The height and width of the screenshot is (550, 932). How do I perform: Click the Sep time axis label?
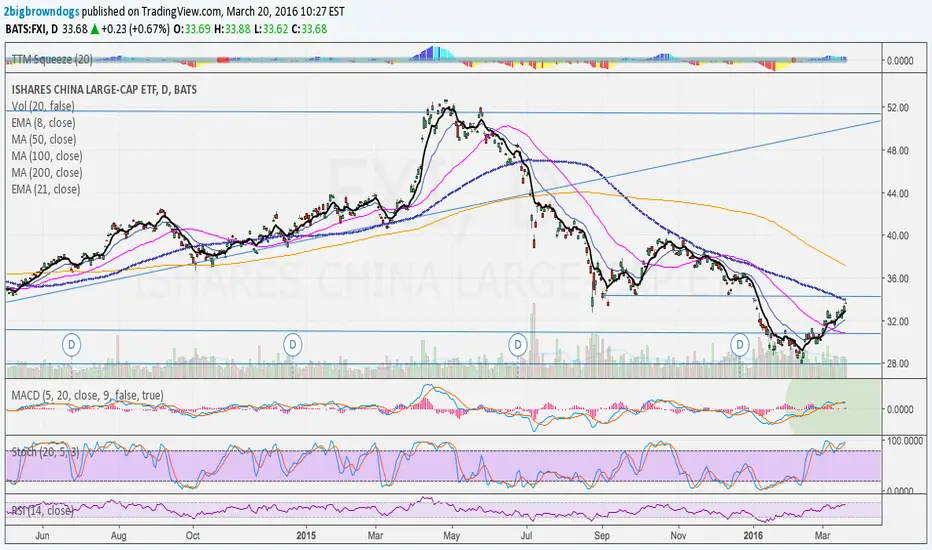602,536
